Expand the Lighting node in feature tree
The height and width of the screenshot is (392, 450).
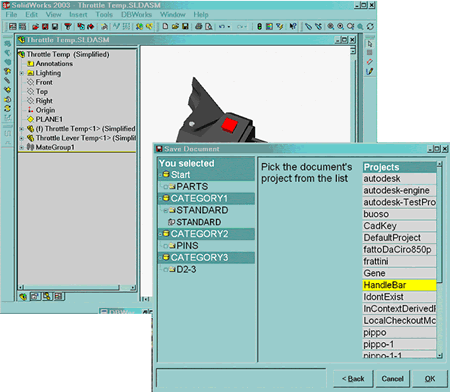click(22, 73)
